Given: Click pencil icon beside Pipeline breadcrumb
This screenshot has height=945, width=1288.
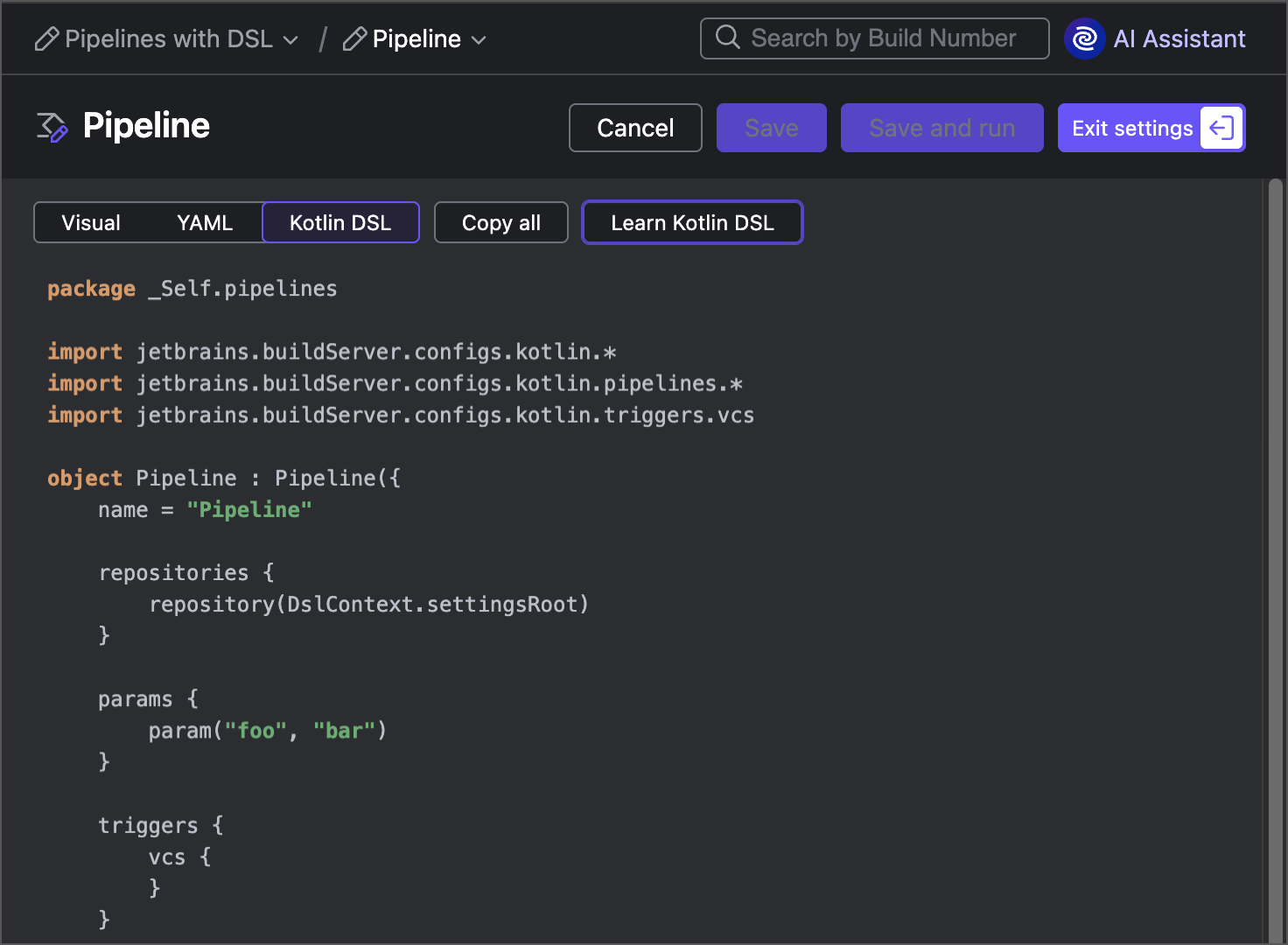Looking at the screenshot, I should [x=354, y=39].
